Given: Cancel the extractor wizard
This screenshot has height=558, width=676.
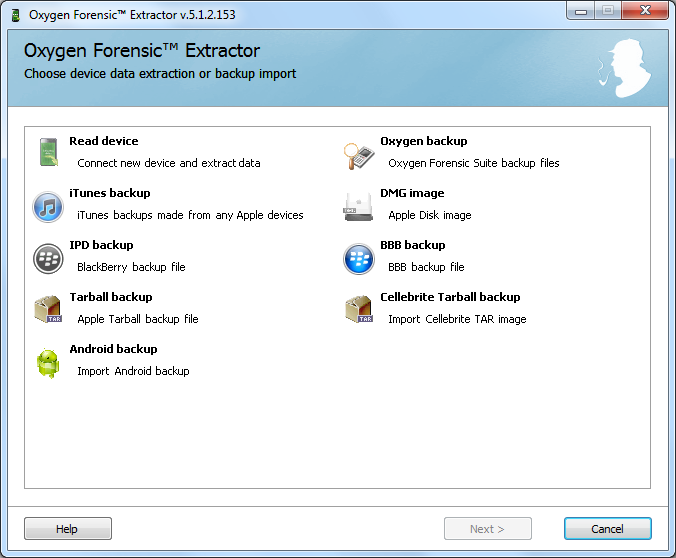Looking at the screenshot, I should click(x=608, y=529).
